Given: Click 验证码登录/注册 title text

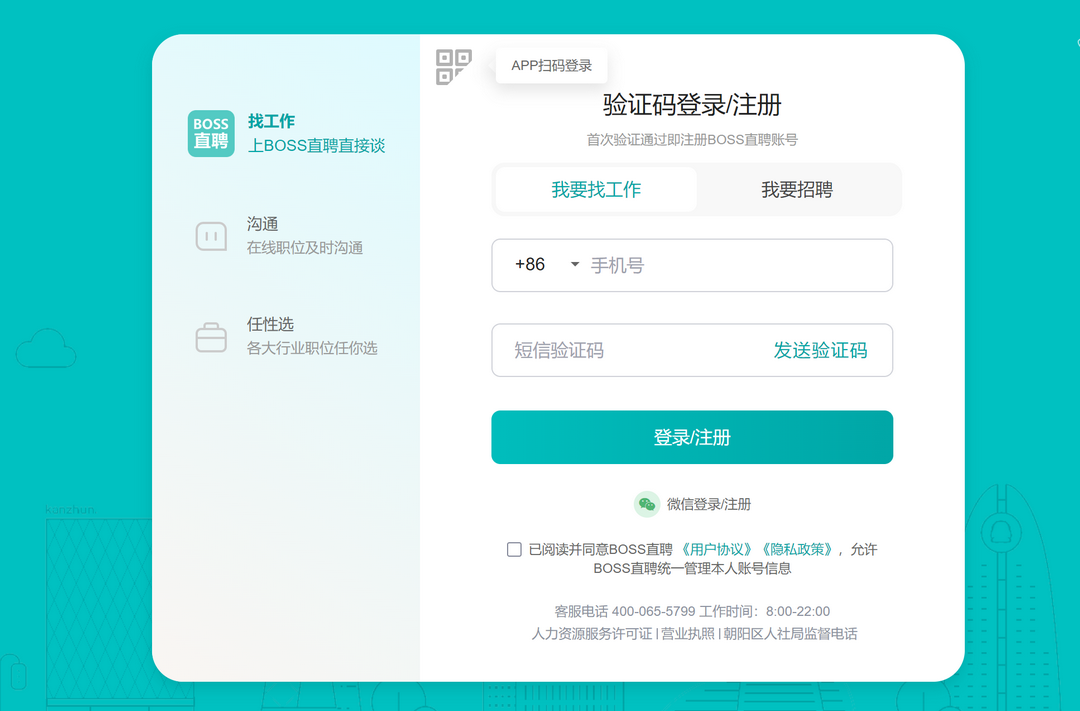Looking at the screenshot, I should [x=692, y=105].
